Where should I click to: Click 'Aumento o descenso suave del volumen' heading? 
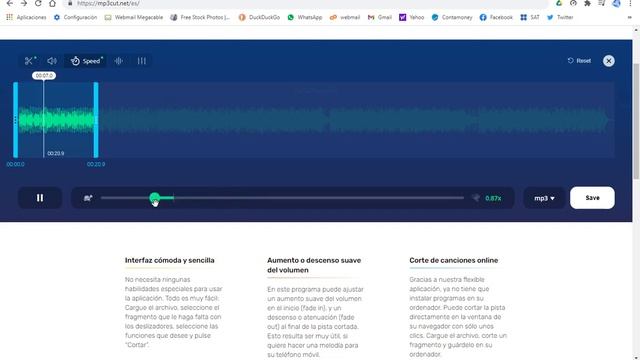(314, 265)
